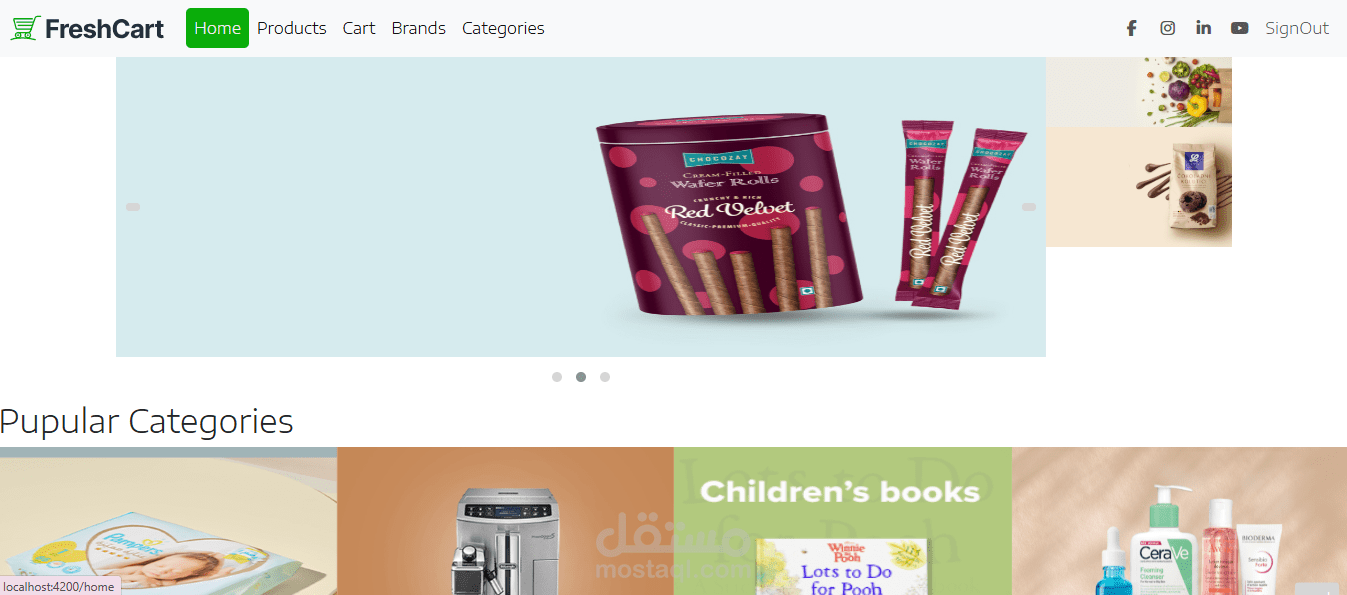
Task: Open the Children's books category image
Action: (x=842, y=521)
